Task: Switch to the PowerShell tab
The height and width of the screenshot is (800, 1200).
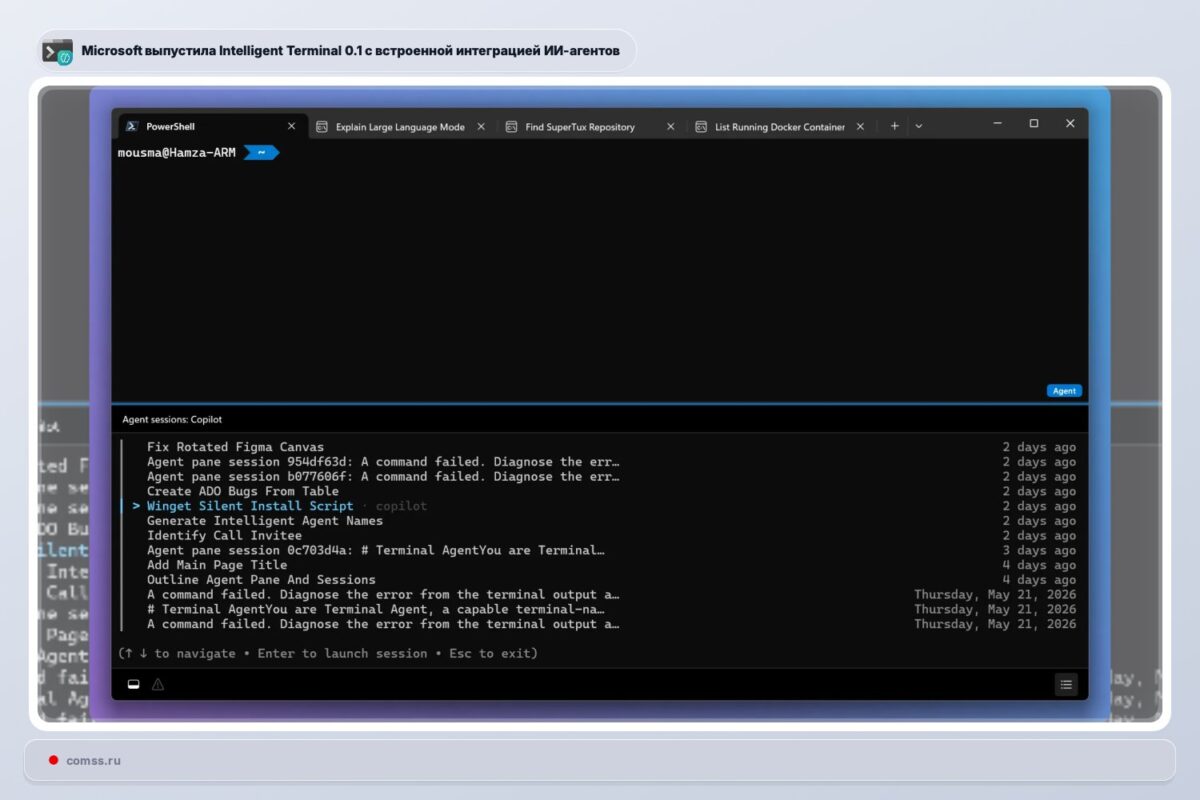Action: 211,126
